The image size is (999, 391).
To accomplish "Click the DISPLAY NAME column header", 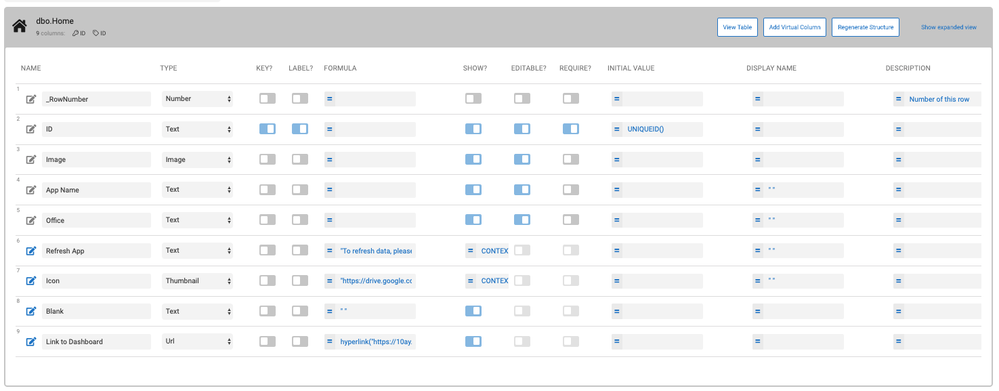I will 771,68.
